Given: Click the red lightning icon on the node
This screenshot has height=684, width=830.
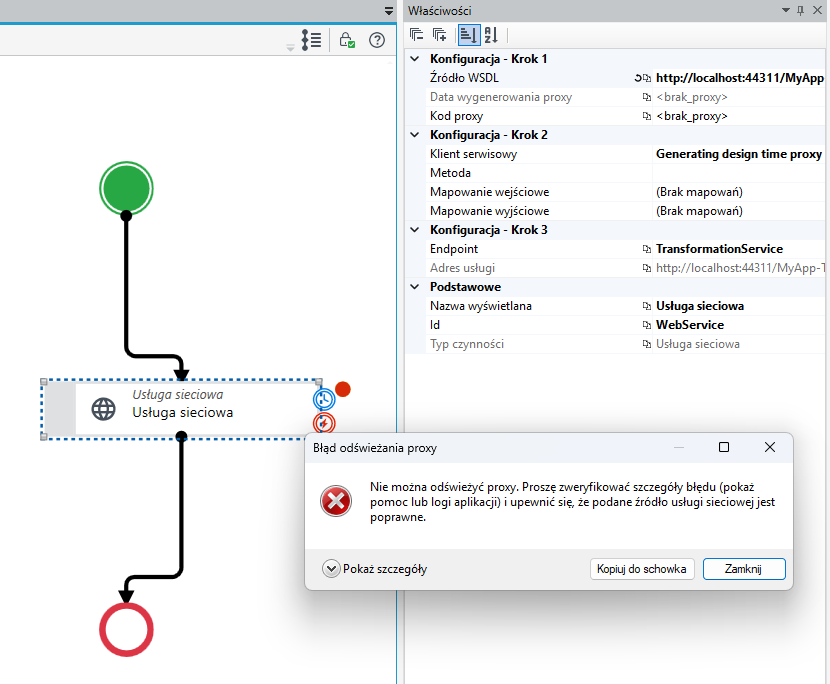Looking at the screenshot, I should tap(324, 423).
